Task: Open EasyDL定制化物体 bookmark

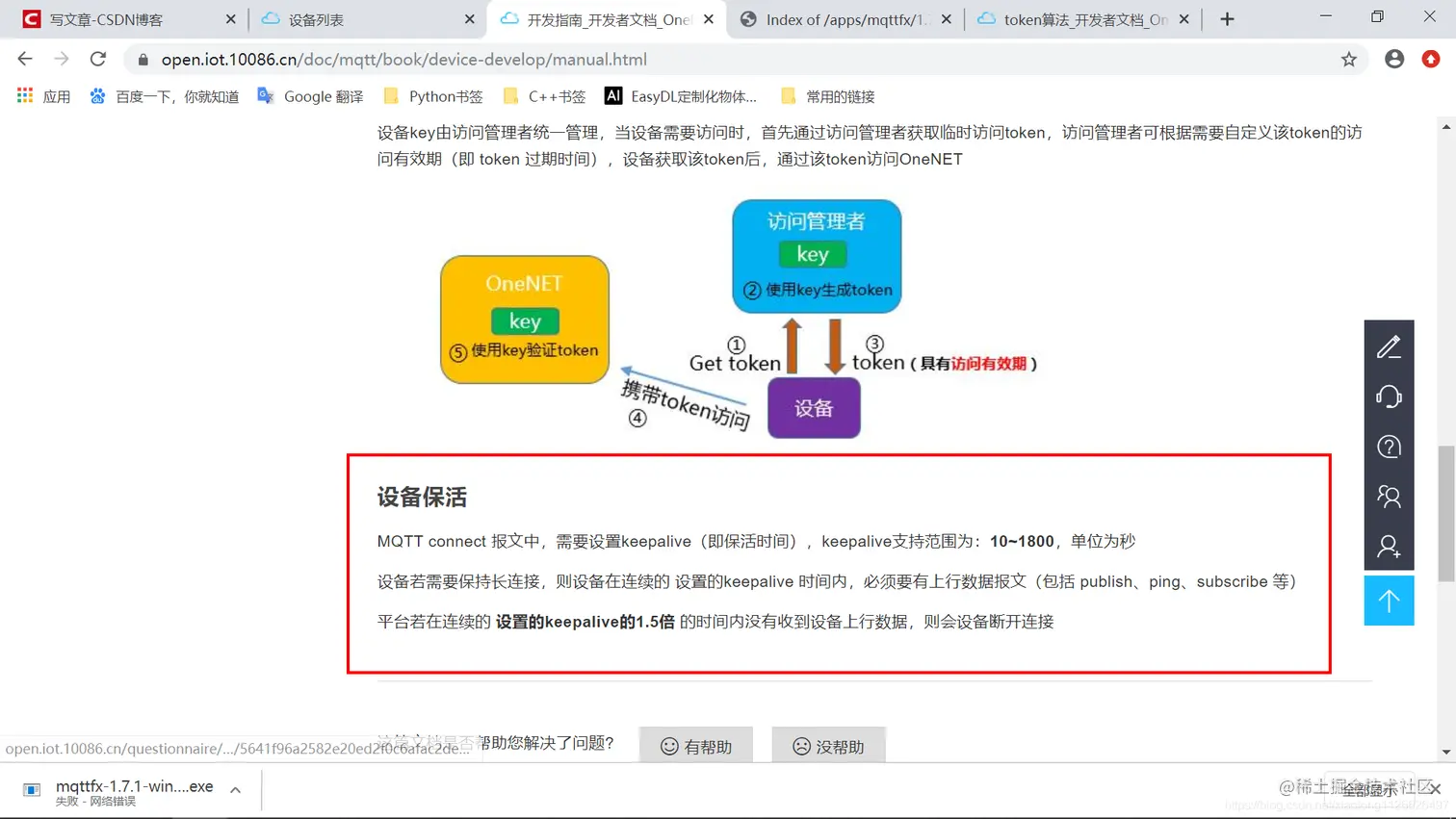Action: [680, 96]
